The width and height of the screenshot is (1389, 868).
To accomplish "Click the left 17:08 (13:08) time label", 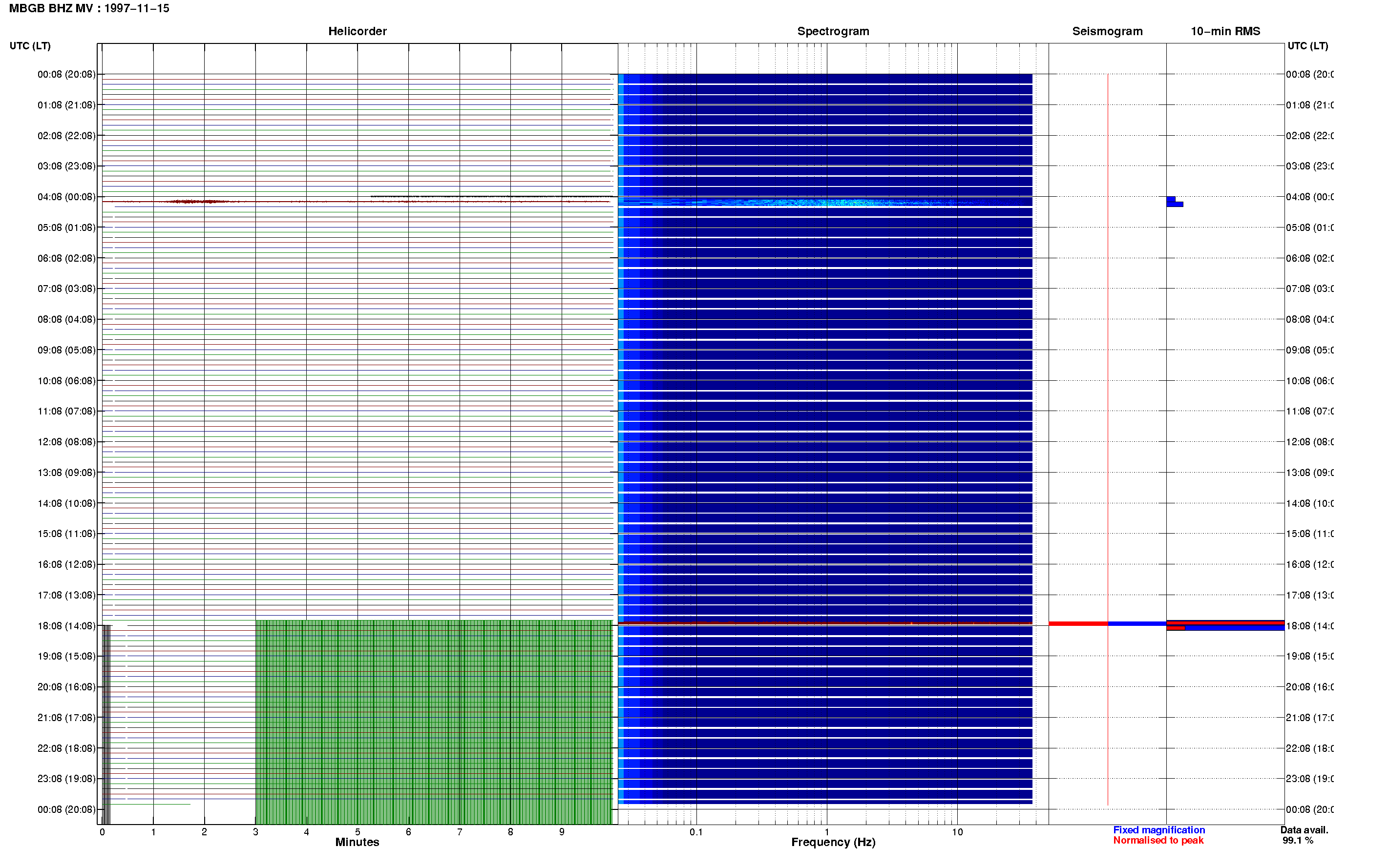I will (x=66, y=595).
